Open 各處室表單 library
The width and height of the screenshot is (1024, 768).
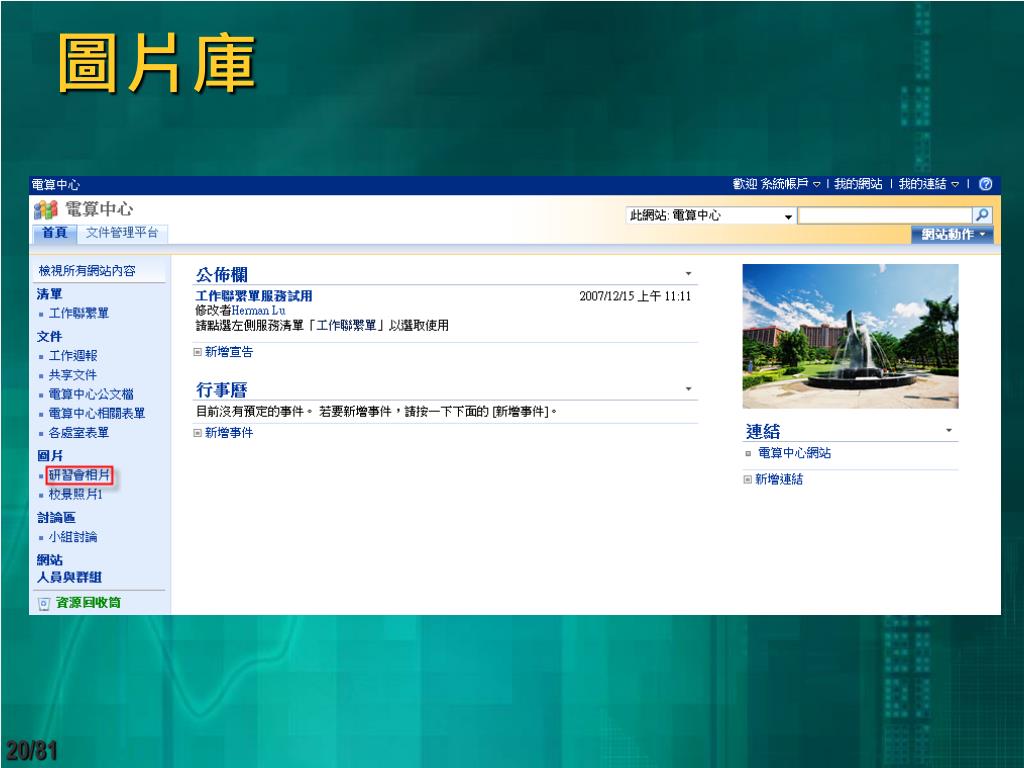[79, 432]
